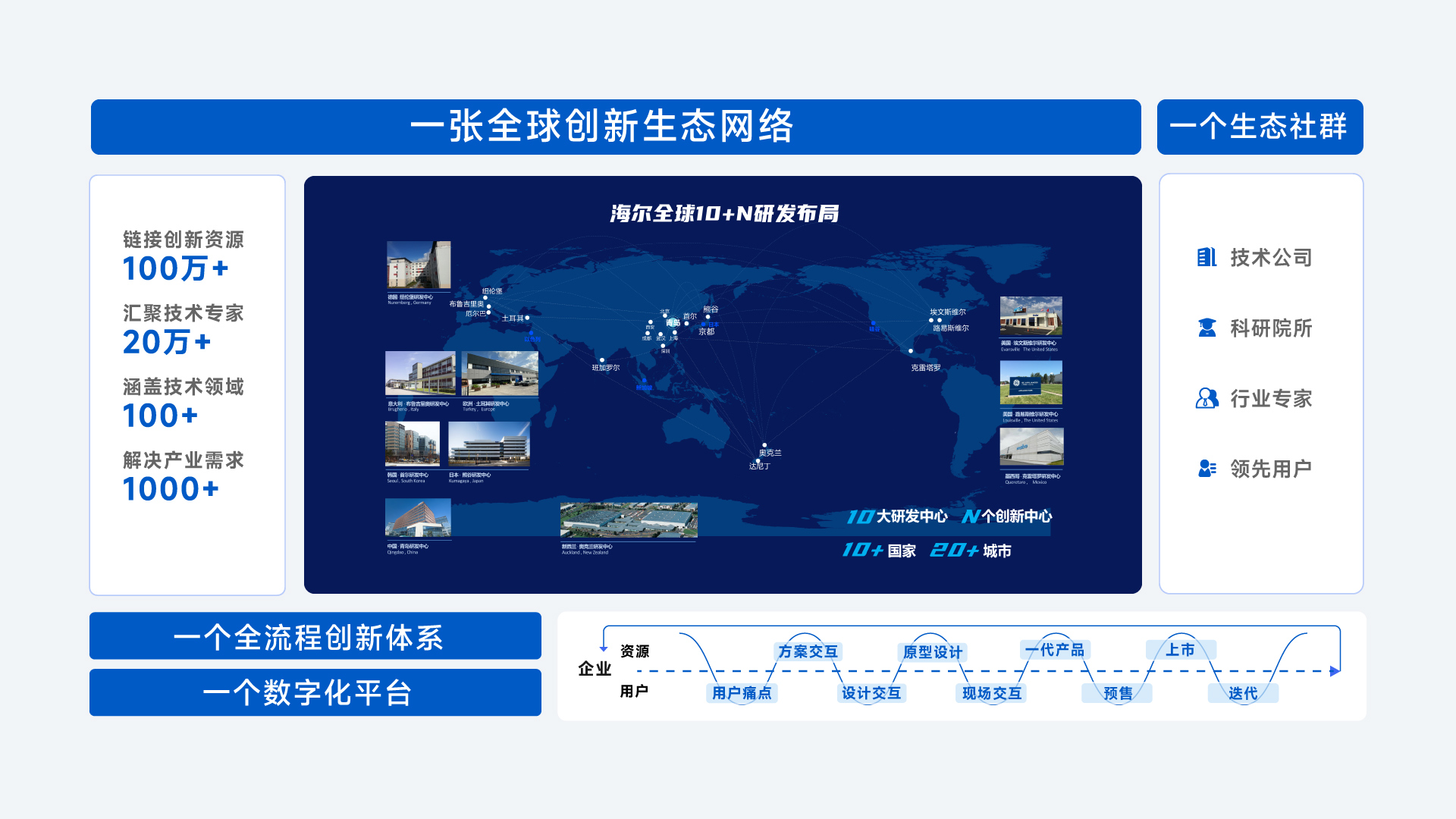1456x819 pixels.
Task: Click the people icon beside 行业专家
Action: (x=1207, y=398)
